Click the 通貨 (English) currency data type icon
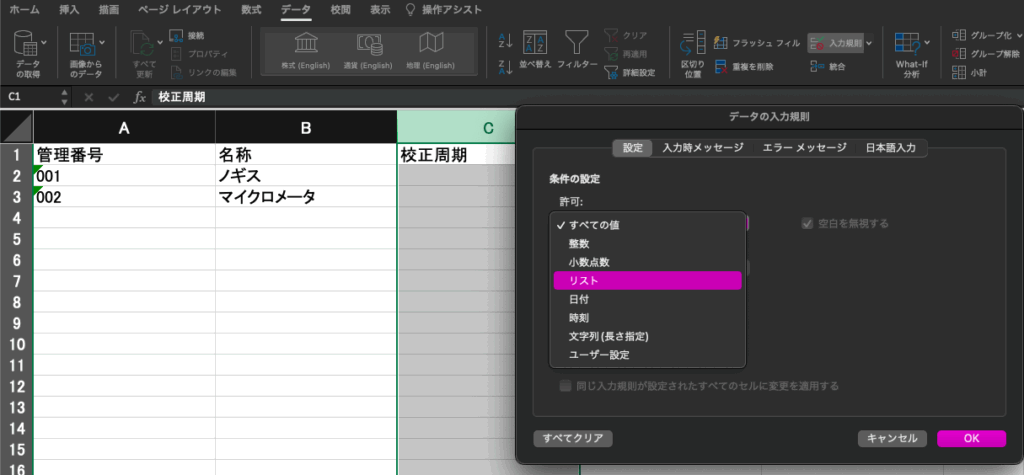 [x=369, y=44]
